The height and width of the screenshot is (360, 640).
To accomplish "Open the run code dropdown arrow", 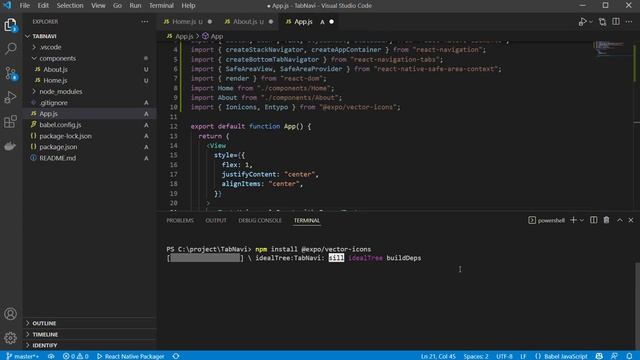I will tap(591, 22).
